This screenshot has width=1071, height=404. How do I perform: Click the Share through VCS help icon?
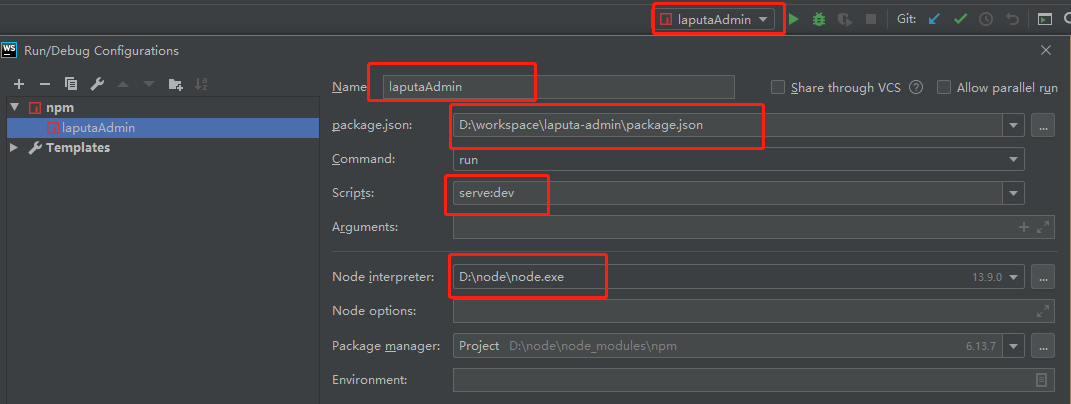(915, 87)
